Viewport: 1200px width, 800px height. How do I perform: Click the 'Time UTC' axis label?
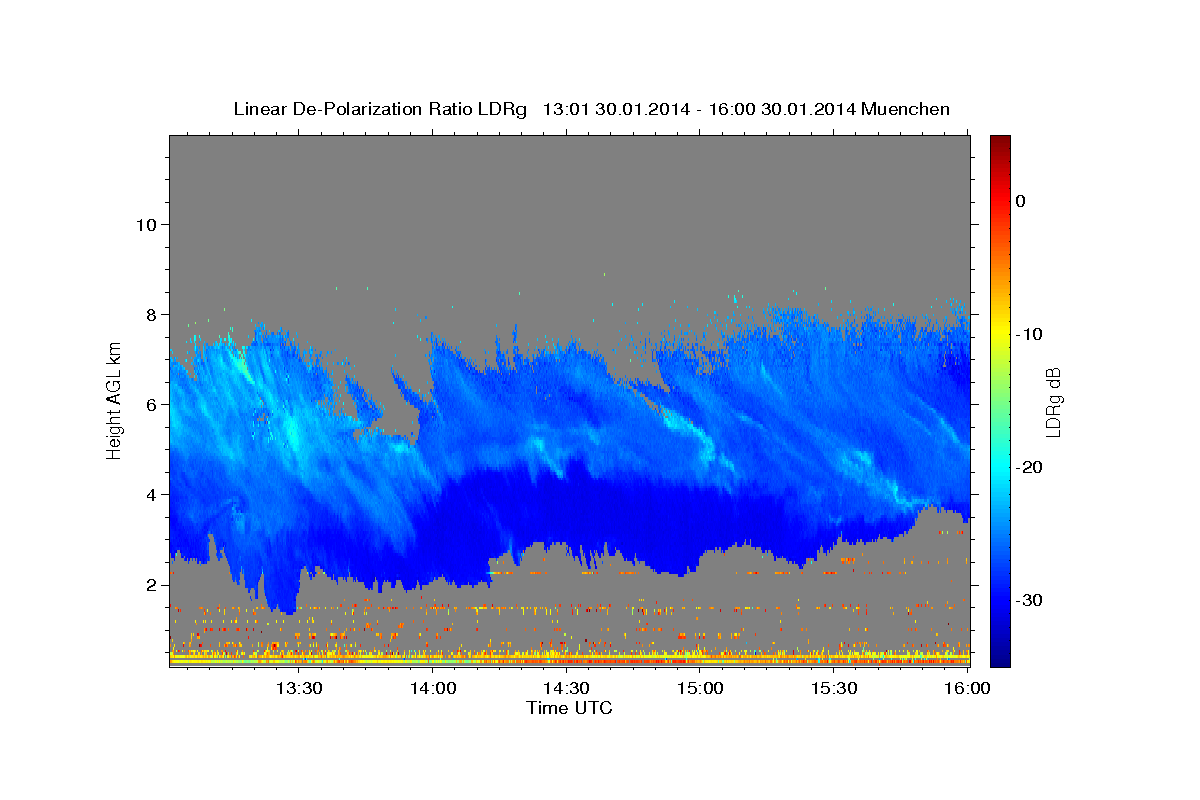[x=569, y=708]
